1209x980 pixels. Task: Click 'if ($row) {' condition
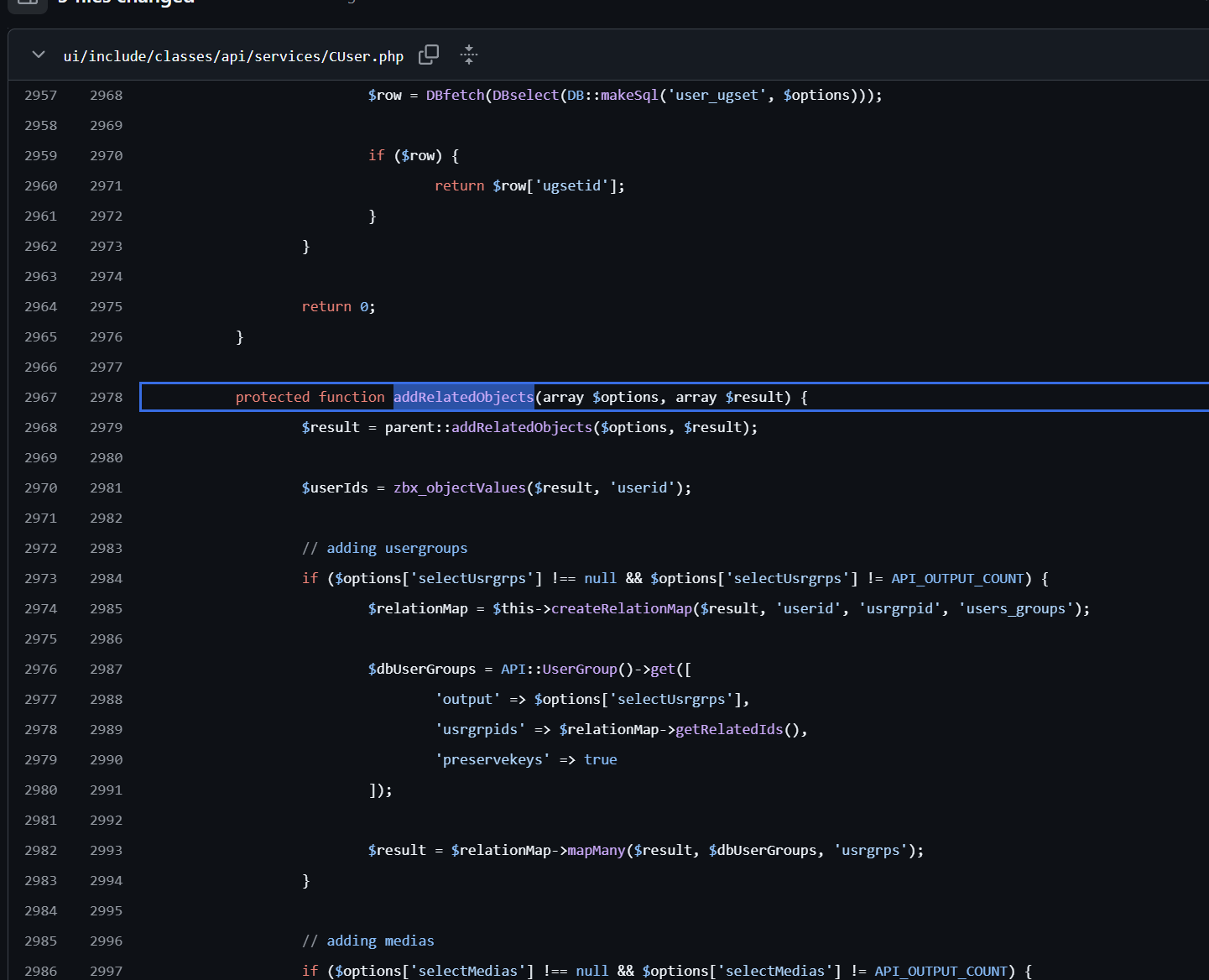pyautogui.click(x=414, y=155)
